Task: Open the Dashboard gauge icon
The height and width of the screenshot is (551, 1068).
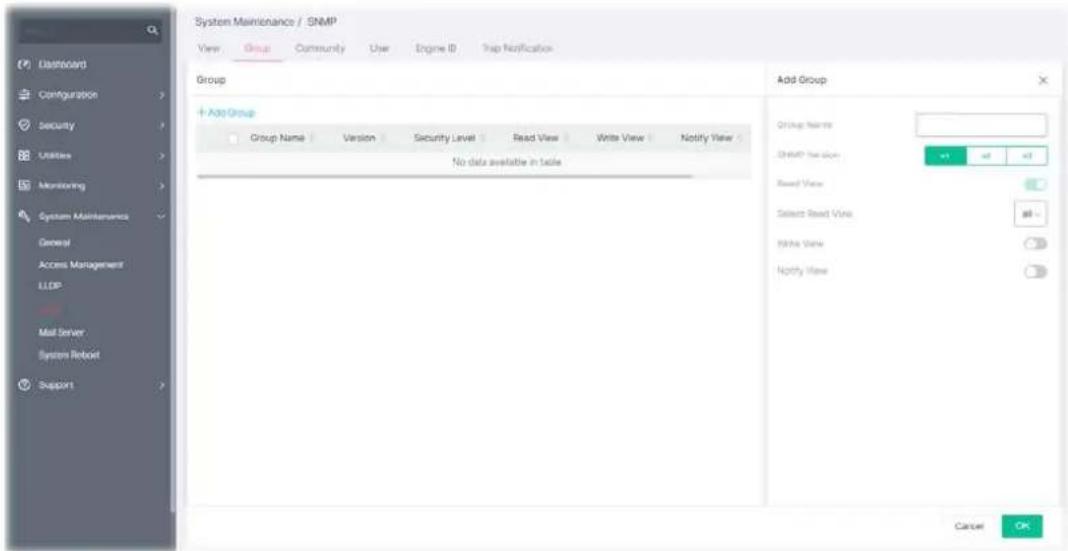Action: (25, 65)
